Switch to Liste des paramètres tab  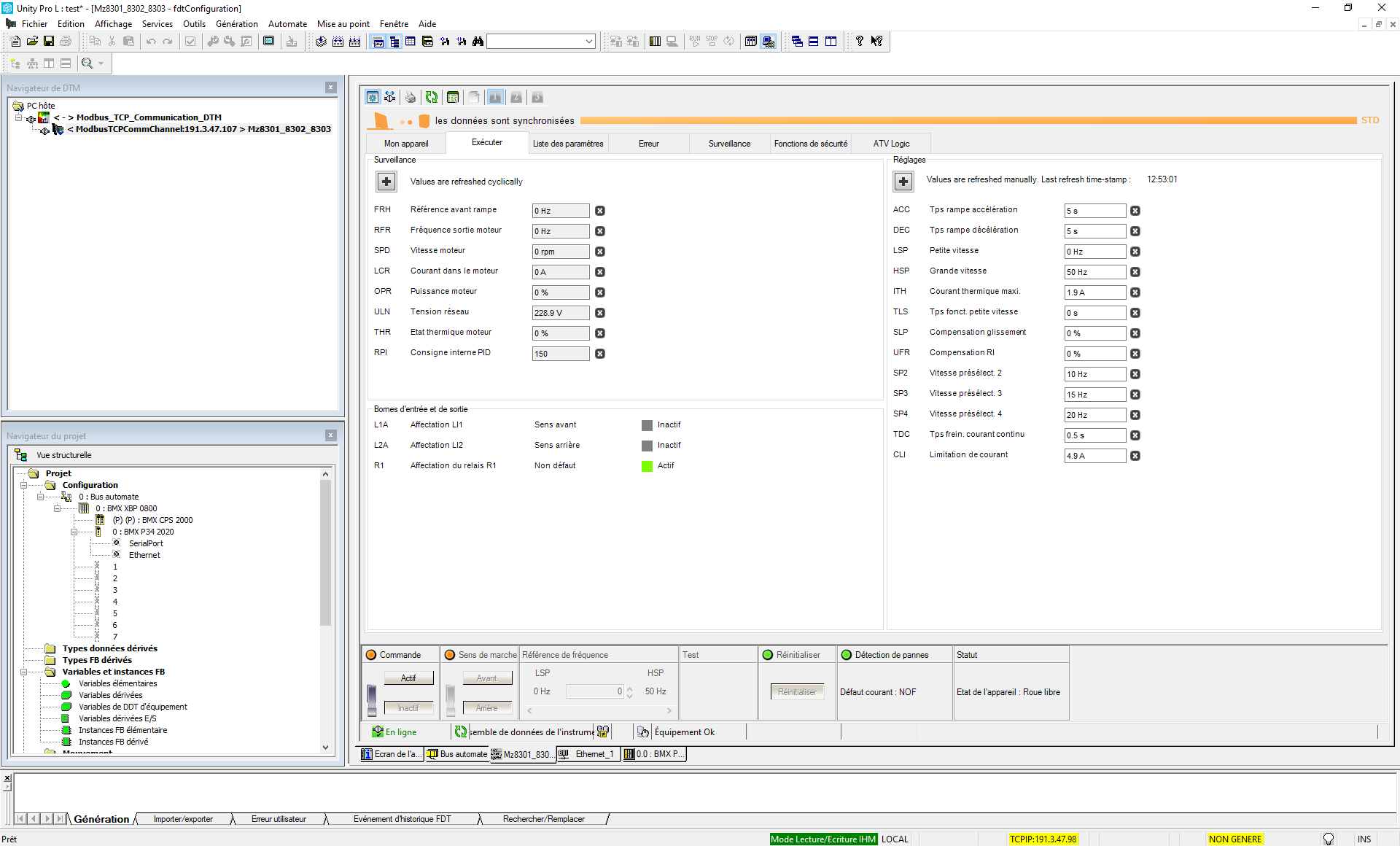[x=568, y=144]
